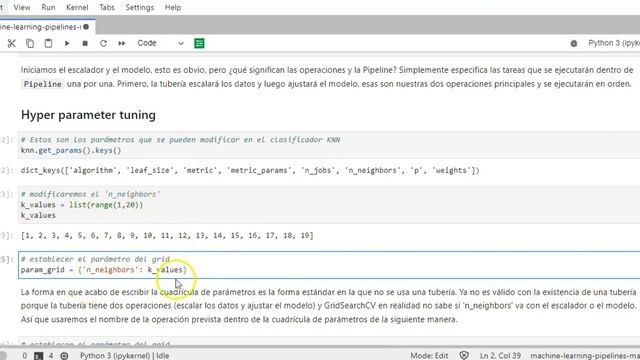Viewport: 640px width, 360px height.
Task: Click the terminals count icon in status bar
Action: pos(38,356)
